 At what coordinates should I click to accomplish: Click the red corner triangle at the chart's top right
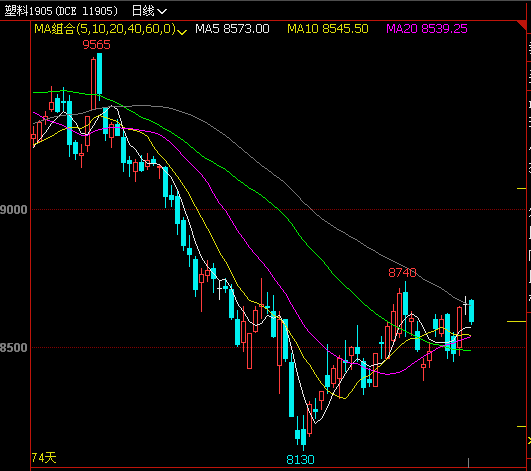click(x=522, y=25)
